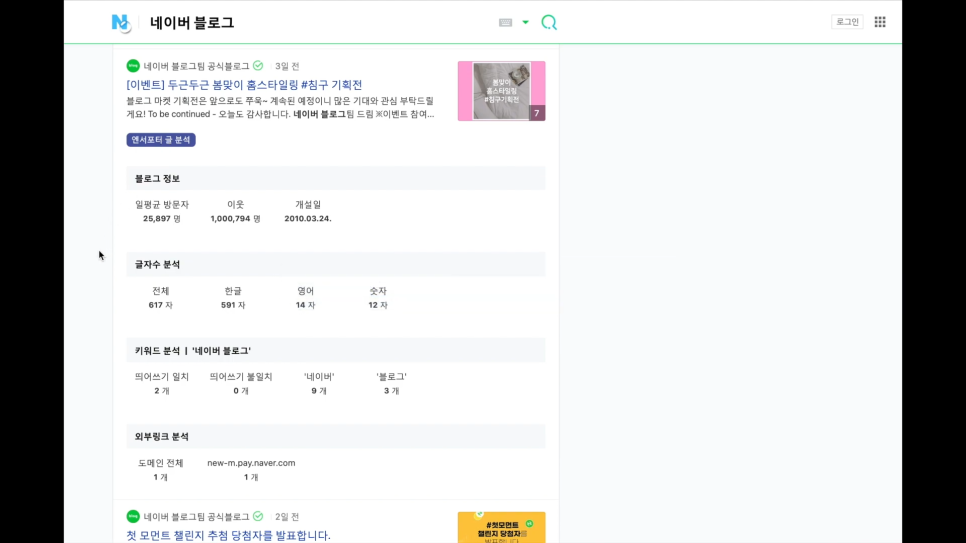This screenshot has height=543, width=966.
Task: Select the 1,000,794 명 neighbor count
Action: click(x=235, y=219)
